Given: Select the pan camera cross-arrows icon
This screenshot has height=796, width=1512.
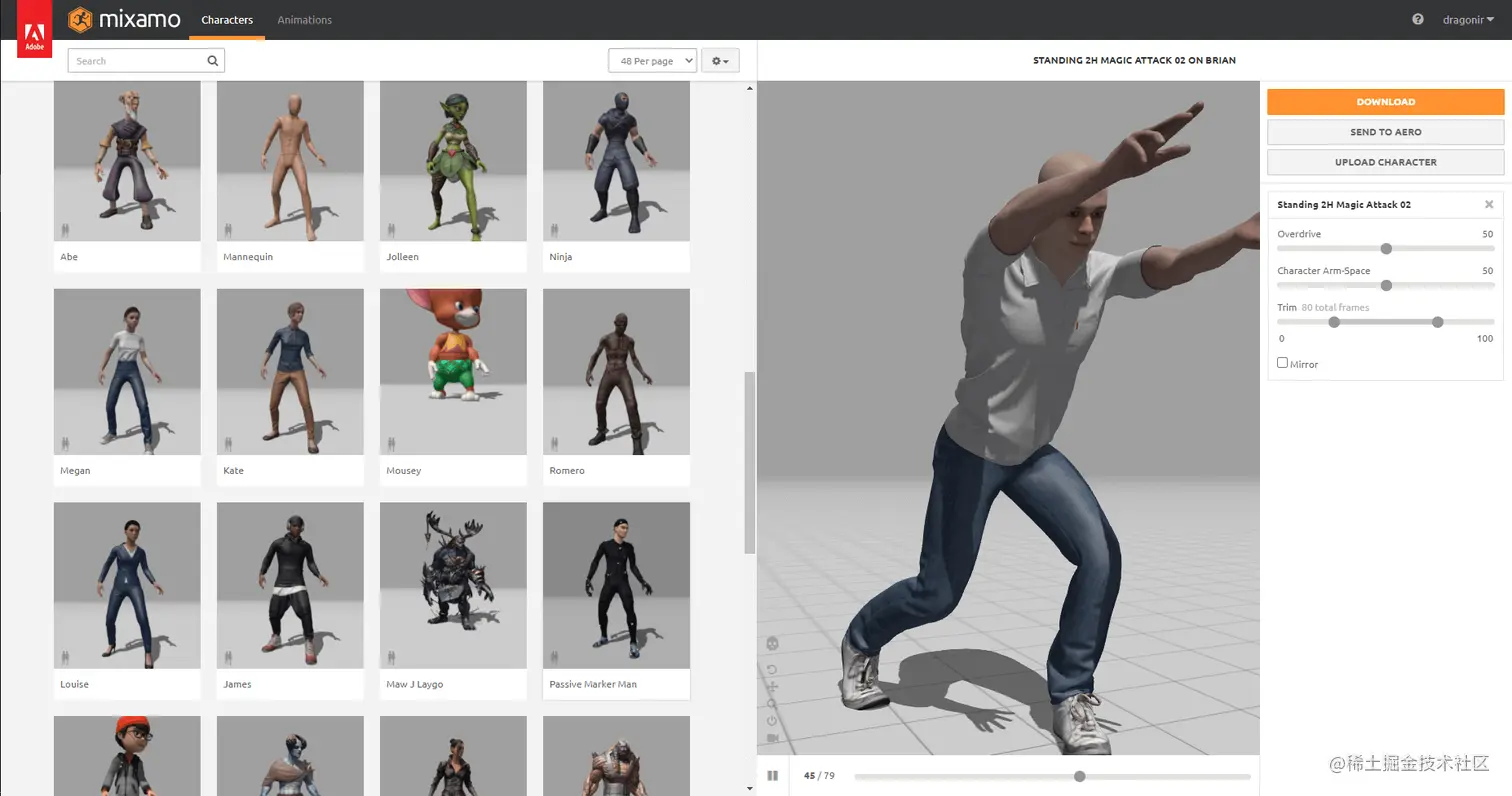Looking at the screenshot, I should (772, 687).
